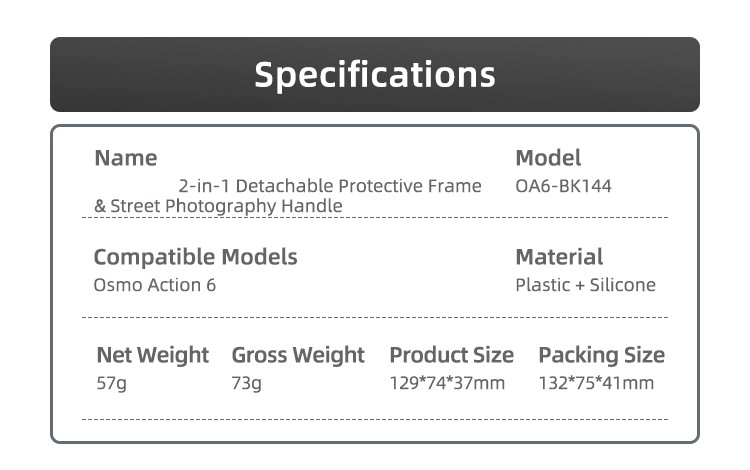Click the product name text 2-in-1 Detachable Protective Frame
Screen dimensions: 750x470
click(x=330, y=186)
